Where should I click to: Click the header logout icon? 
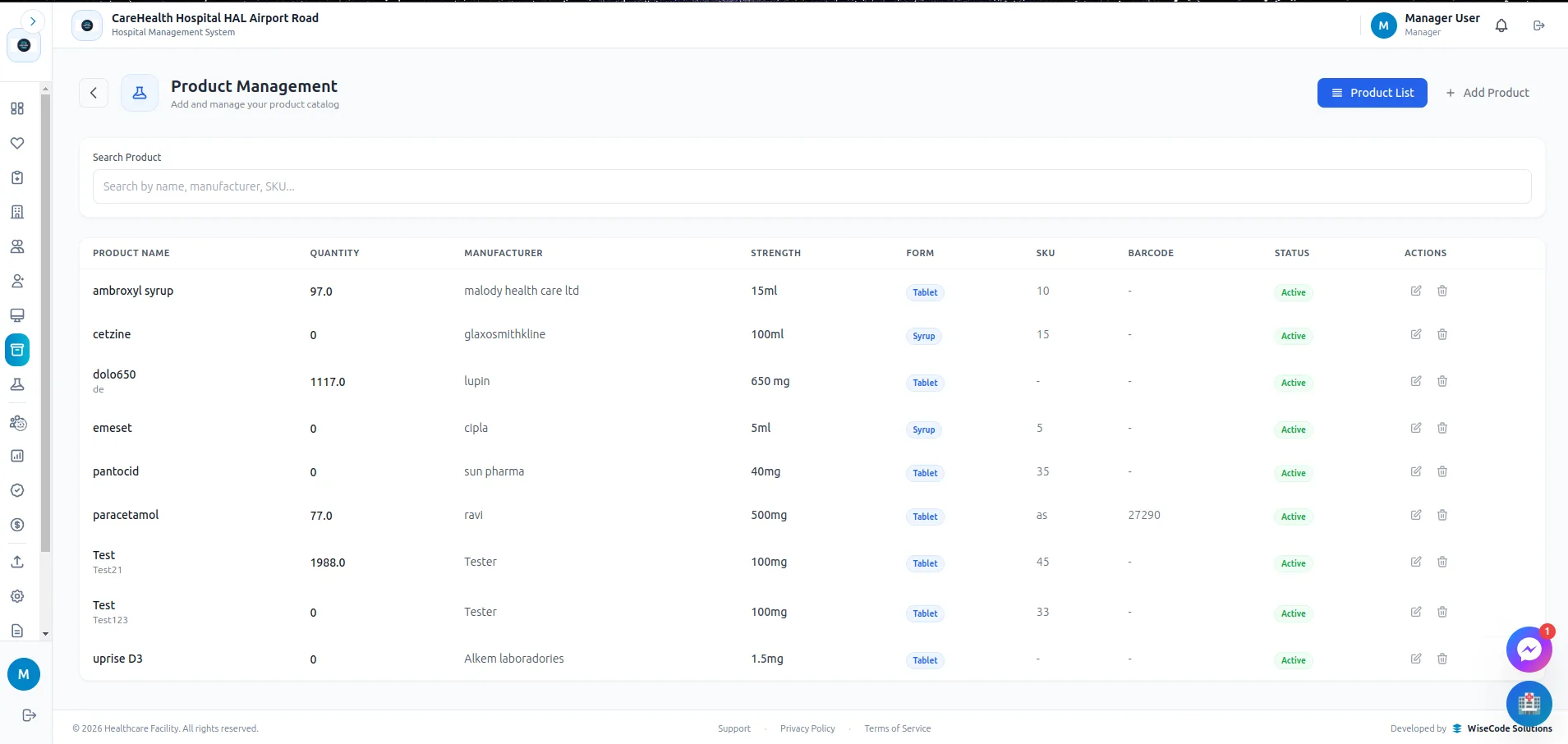pyautogui.click(x=1539, y=25)
